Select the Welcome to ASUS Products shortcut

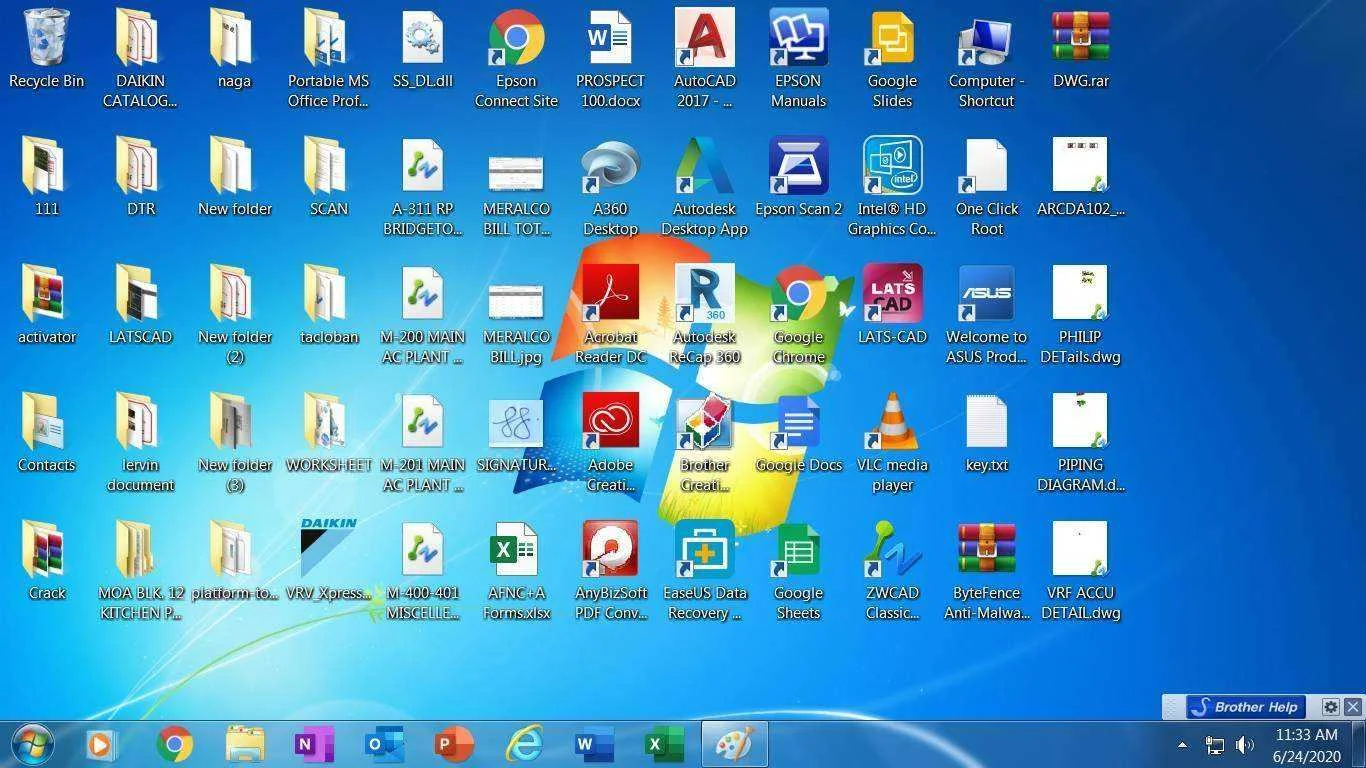(986, 314)
